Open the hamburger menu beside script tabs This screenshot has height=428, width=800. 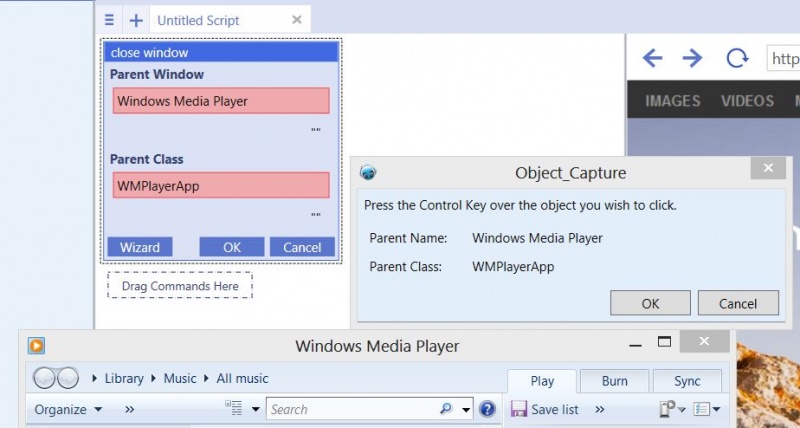click(109, 20)
